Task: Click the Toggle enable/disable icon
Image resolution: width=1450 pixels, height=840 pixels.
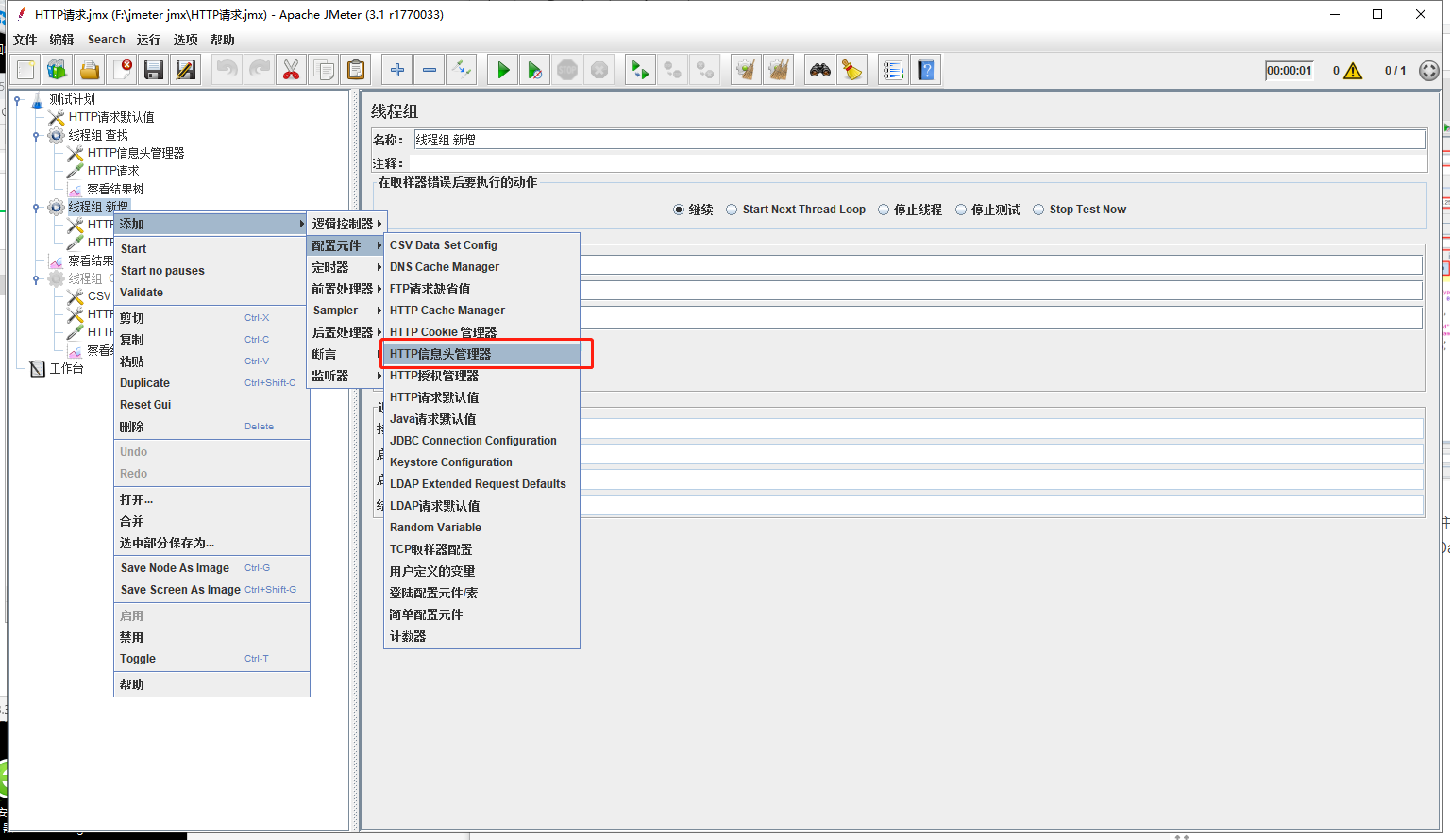Action: (462, 70)
